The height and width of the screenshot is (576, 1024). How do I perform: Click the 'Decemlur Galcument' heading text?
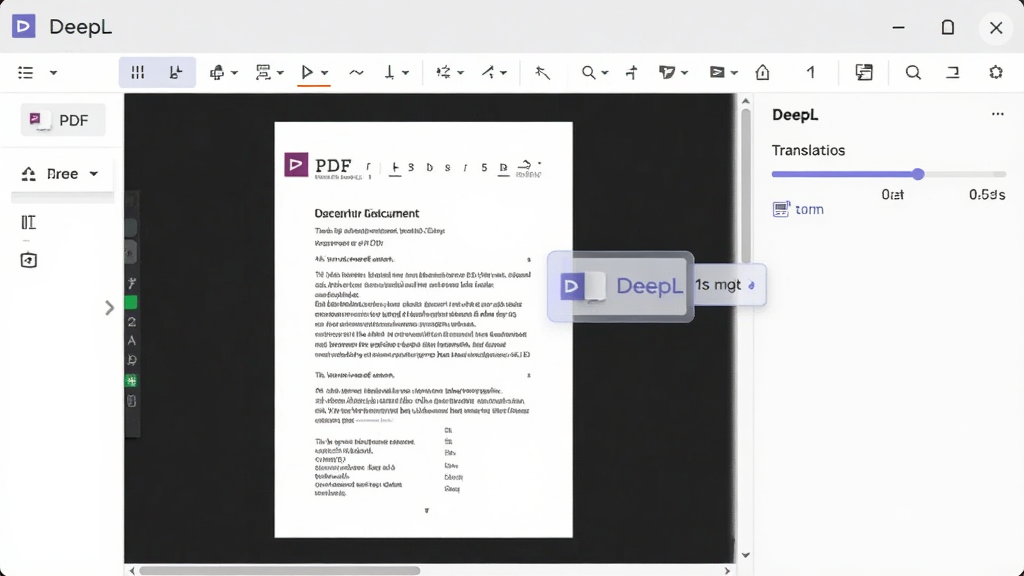[x=367, y=213]
